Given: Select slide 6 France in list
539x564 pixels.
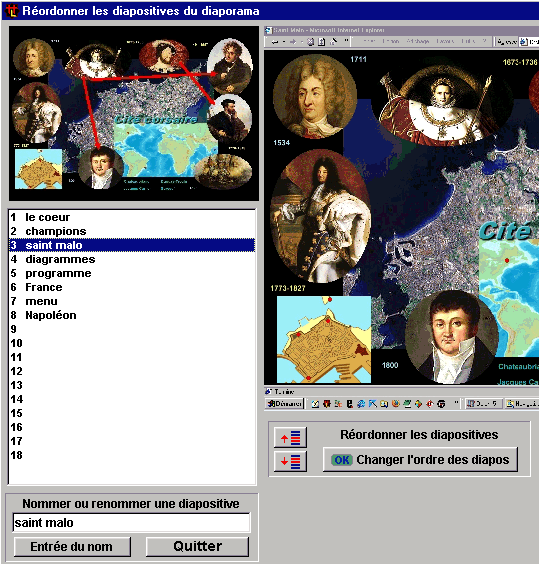Looking at the screenshot, I should [132, 287].
